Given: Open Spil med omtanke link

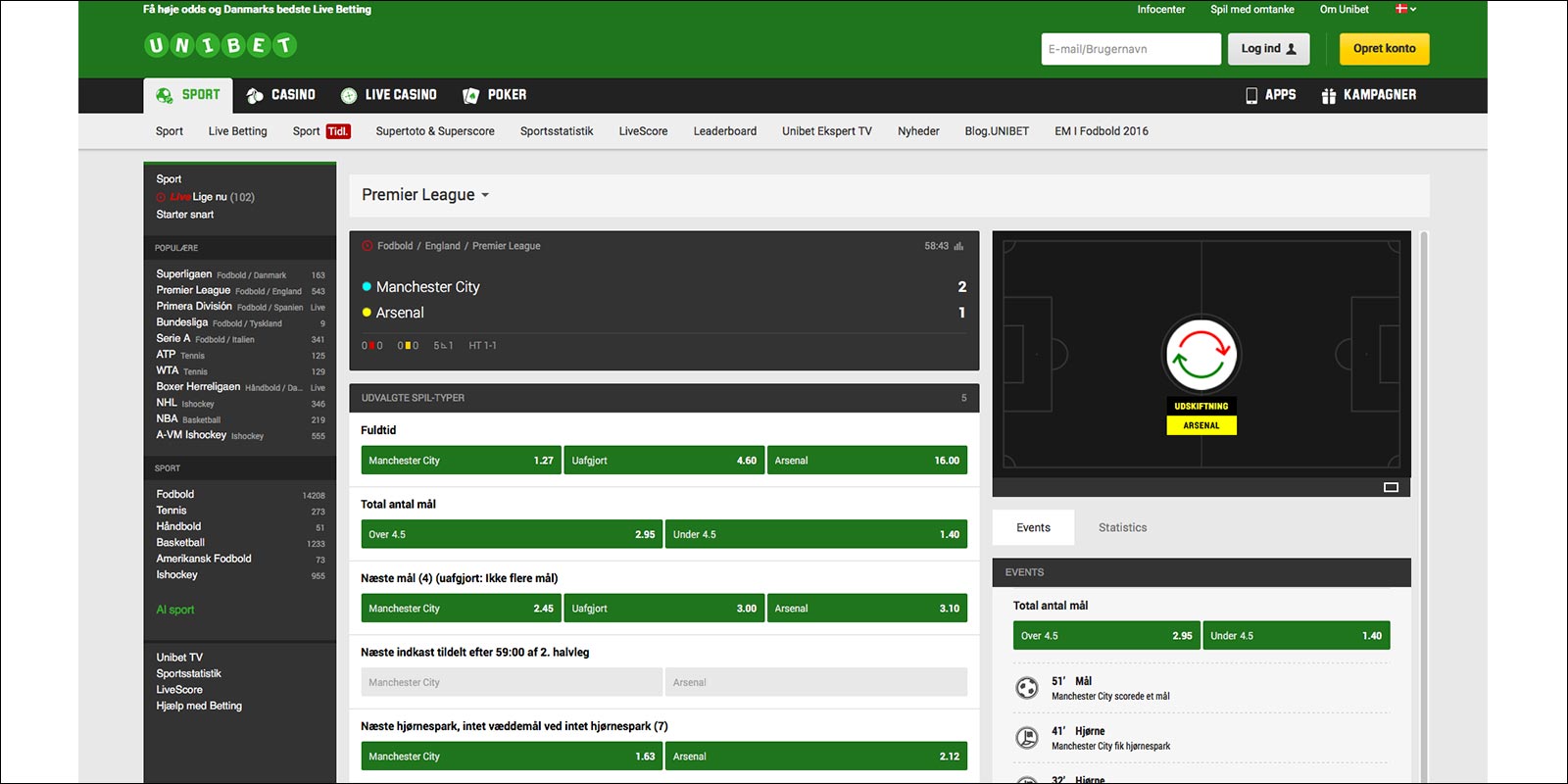Looking at the screenshot, I should [x=1252, y=9].
